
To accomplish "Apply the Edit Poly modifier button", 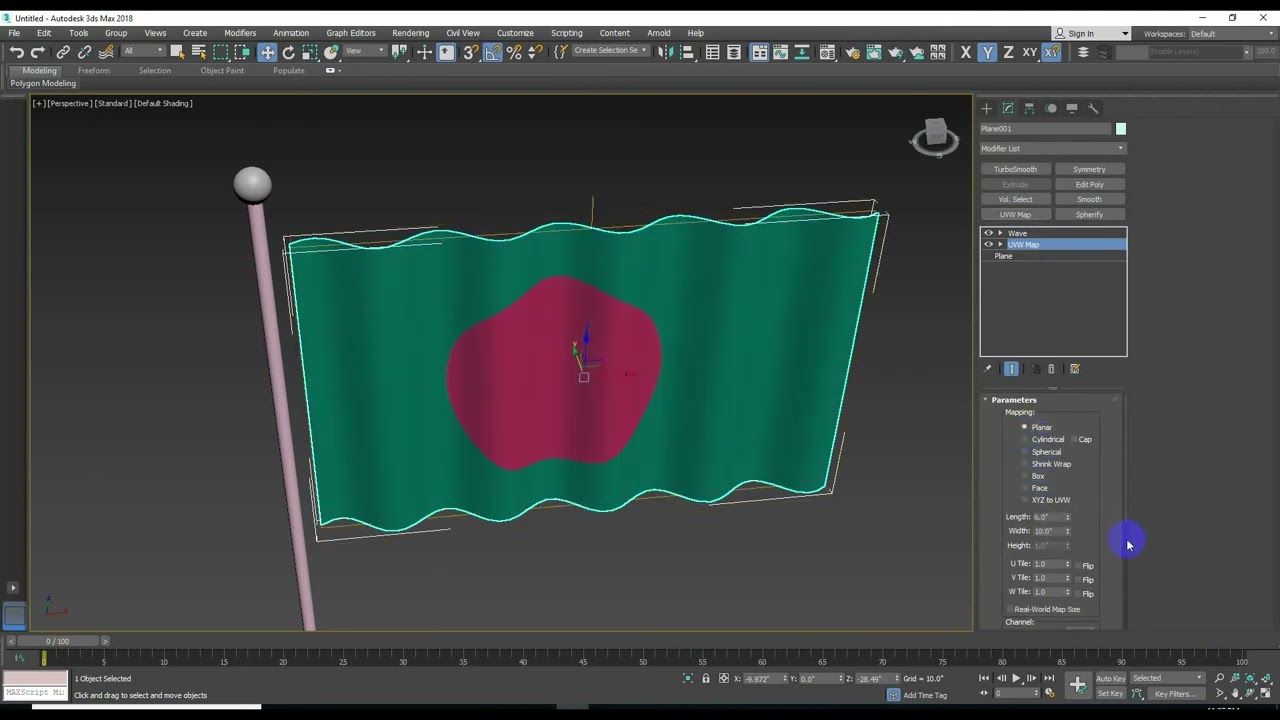I will click(x=1089, y=184).
